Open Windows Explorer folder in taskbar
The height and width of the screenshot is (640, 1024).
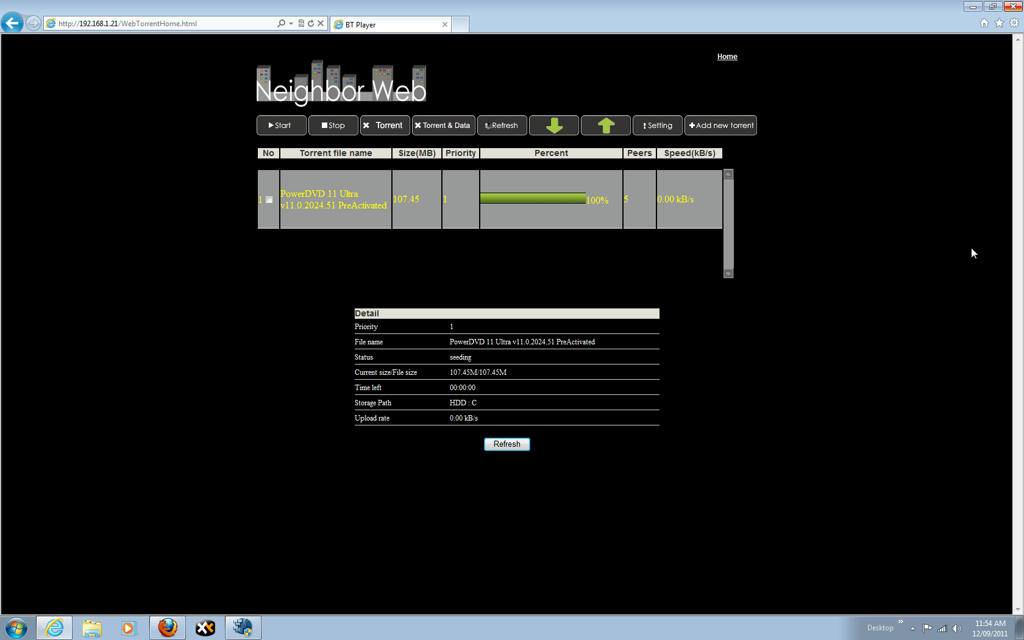click(92, 628)
